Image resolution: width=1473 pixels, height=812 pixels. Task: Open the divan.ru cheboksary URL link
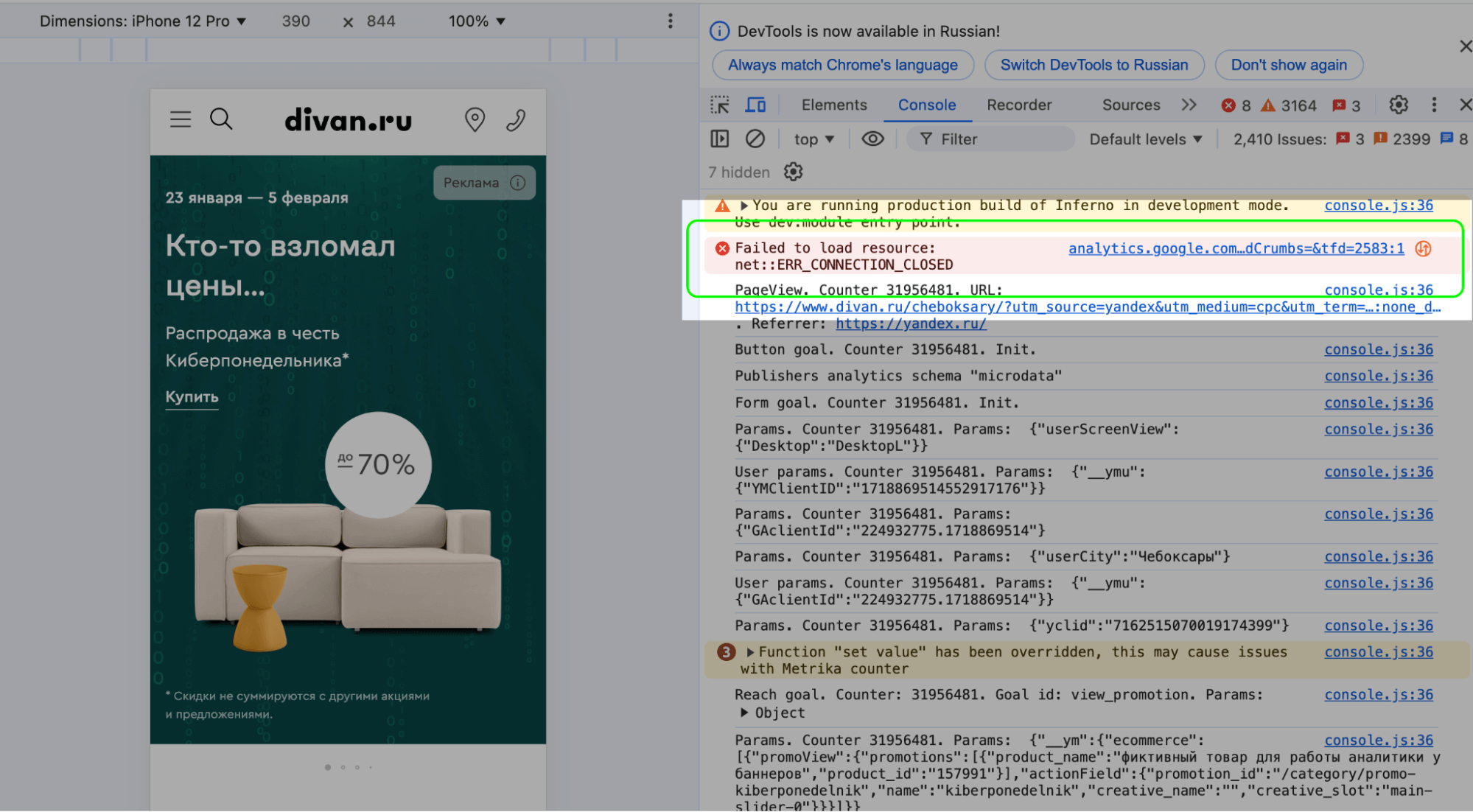[1088, 307]
